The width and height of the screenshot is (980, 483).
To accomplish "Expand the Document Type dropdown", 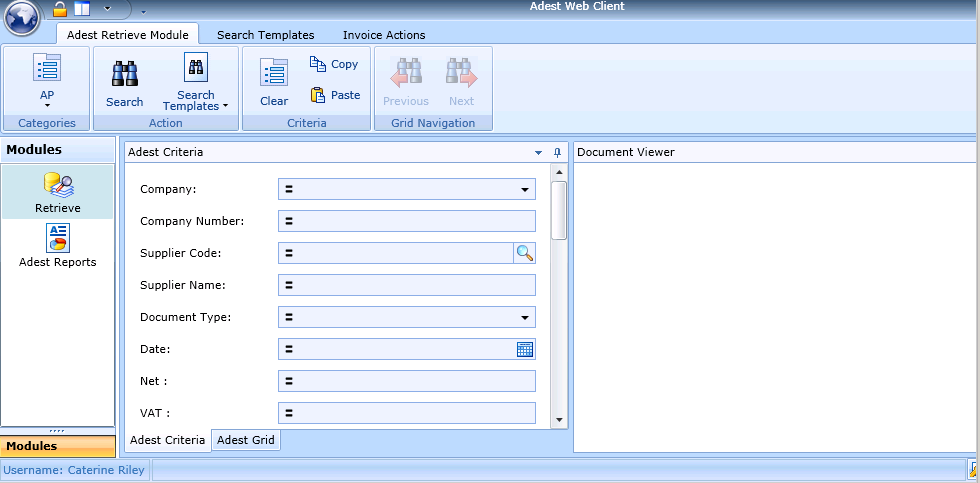I will [525, 317].
